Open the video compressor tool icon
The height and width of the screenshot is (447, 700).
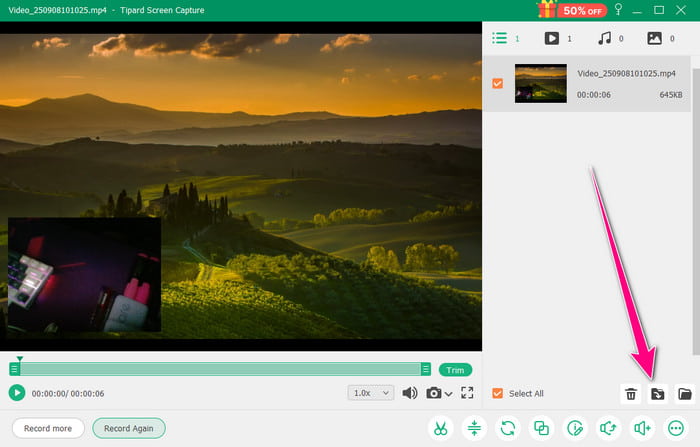pyautogui.click(x=474, y=428)
